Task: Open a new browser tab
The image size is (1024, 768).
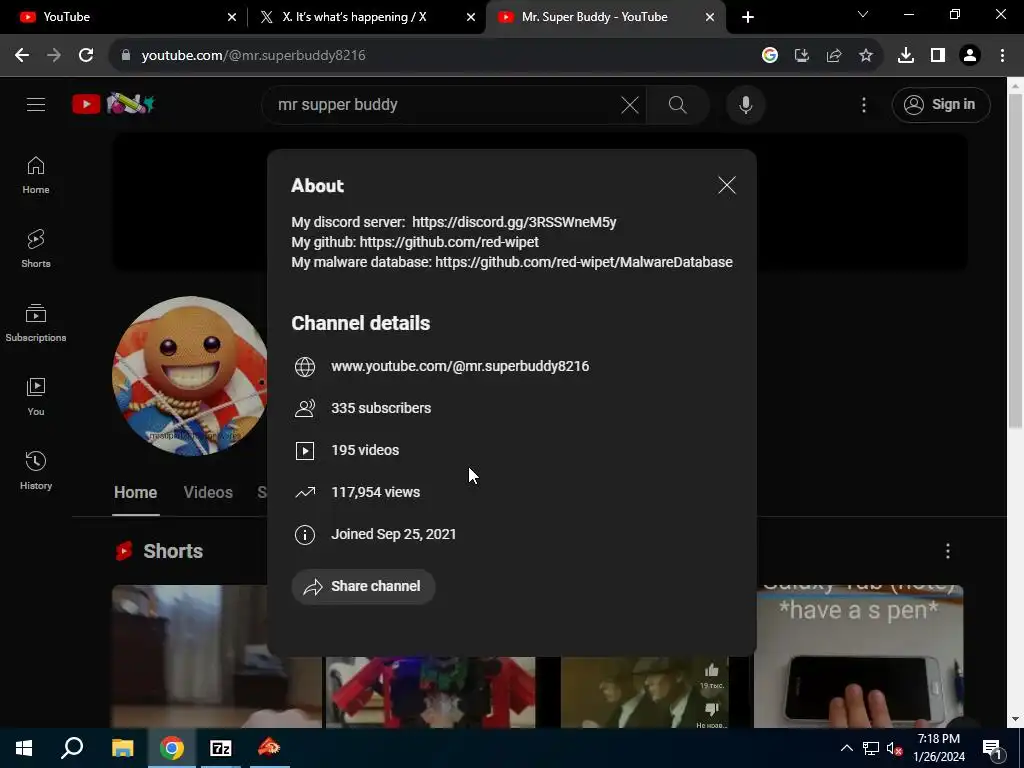Action: [748, 17]
